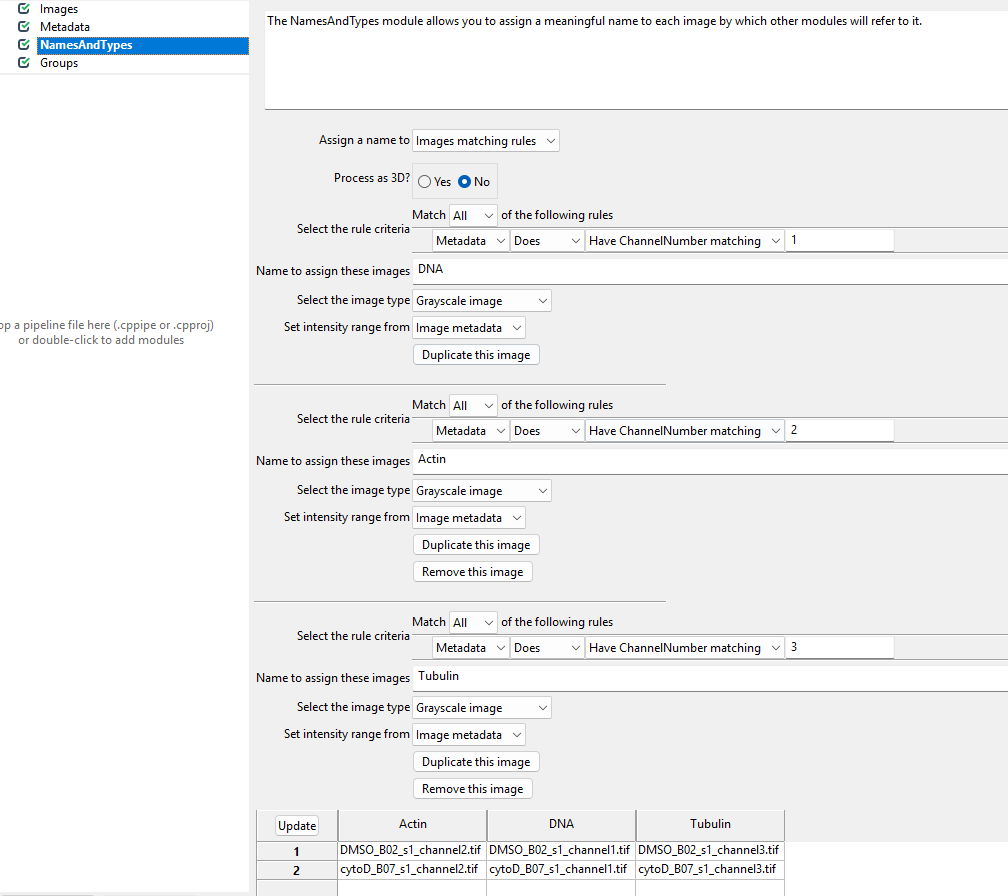1008x896 pixels.
Task: Select the Groups module in the sidebar
Action: click(58, 63)
